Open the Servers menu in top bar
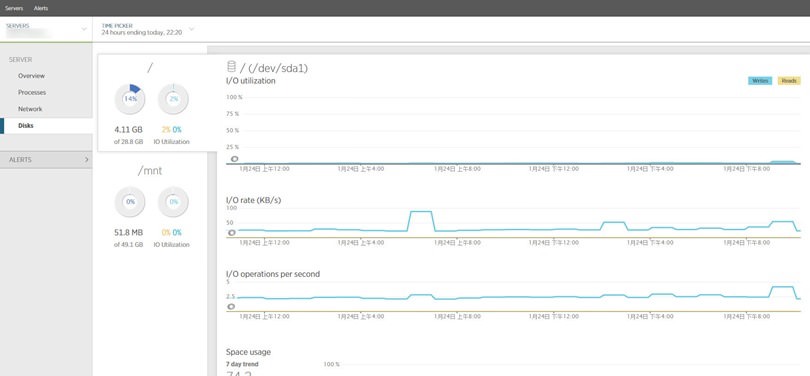This screenshot has height=376, width=810. (14, 8)
